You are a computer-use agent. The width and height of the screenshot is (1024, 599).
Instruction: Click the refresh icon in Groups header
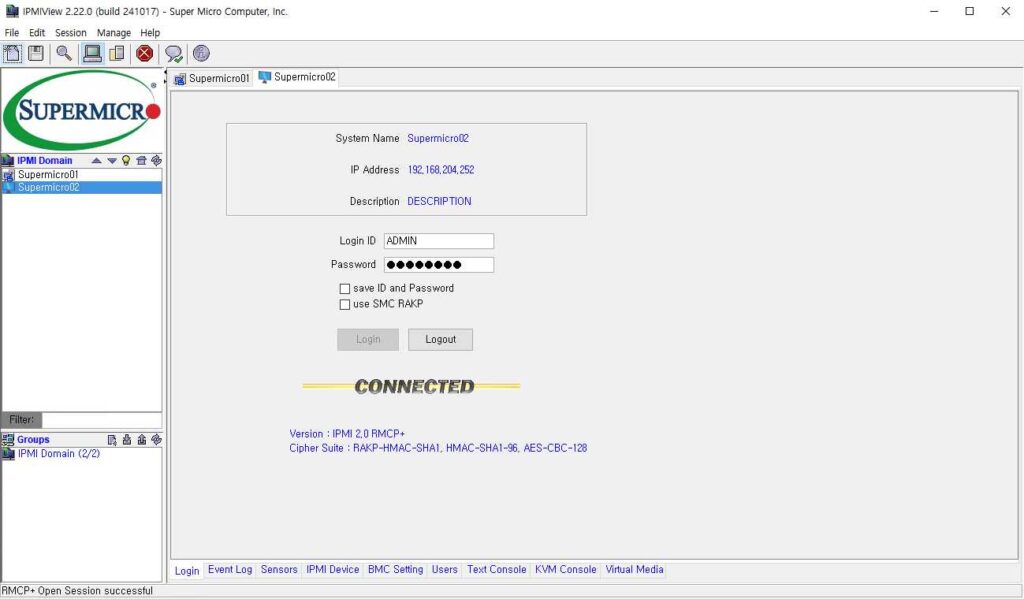point(156,440)
